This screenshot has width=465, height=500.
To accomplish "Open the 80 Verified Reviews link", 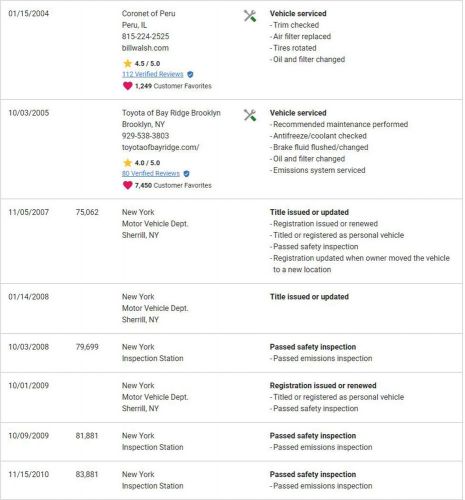I will click(x=151, y=173).
